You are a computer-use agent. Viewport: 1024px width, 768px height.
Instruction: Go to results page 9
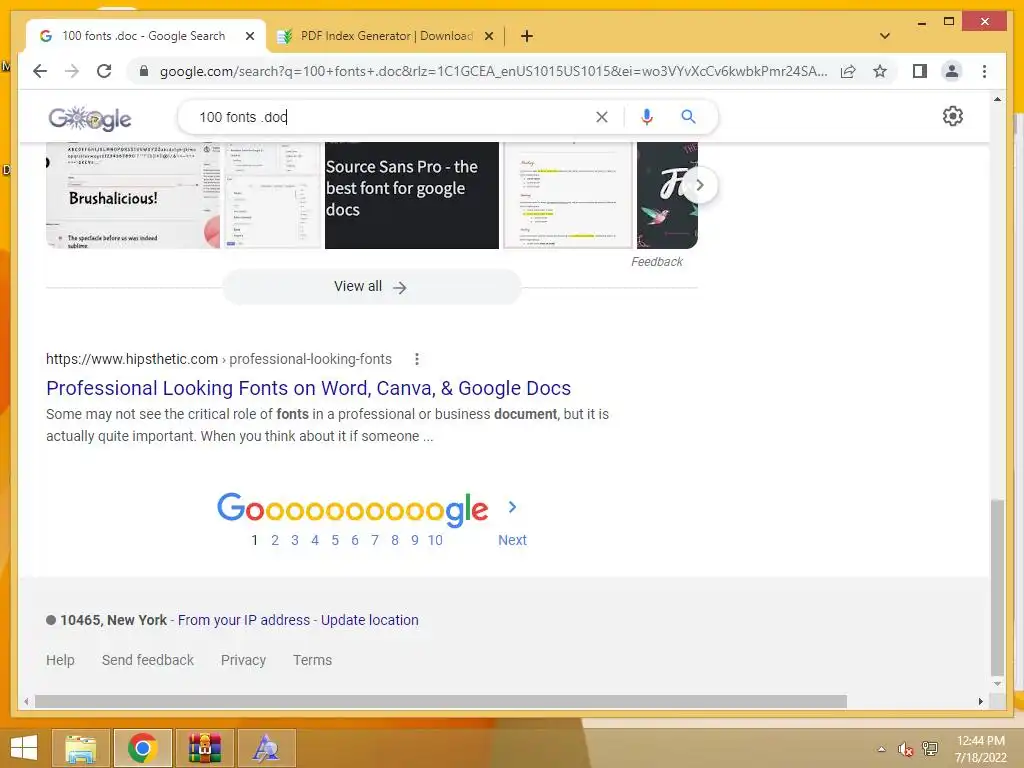[415, 540]
